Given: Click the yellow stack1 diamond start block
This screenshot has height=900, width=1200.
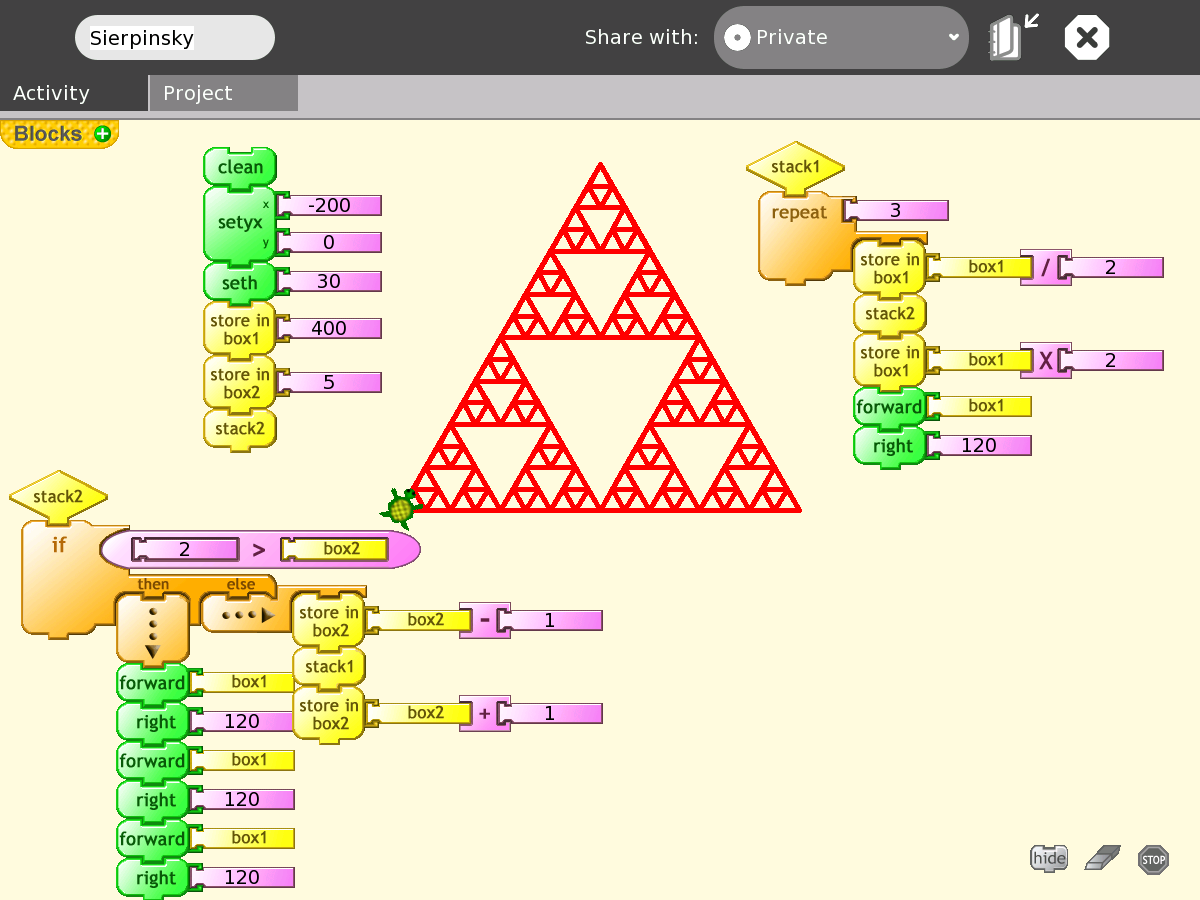Looking at the screenshot, I should (795, 167).
